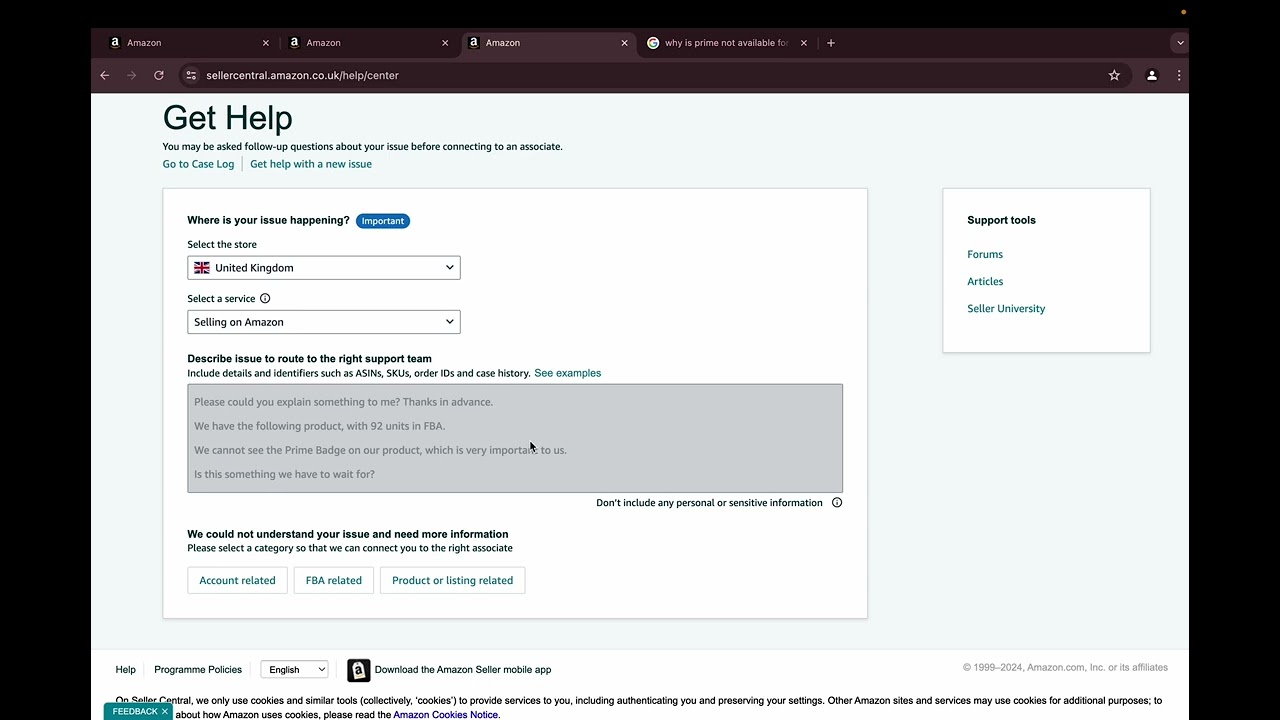Open Seller University link
This screenshot has width=1280, height=720.
click(x=1006, y=308)
